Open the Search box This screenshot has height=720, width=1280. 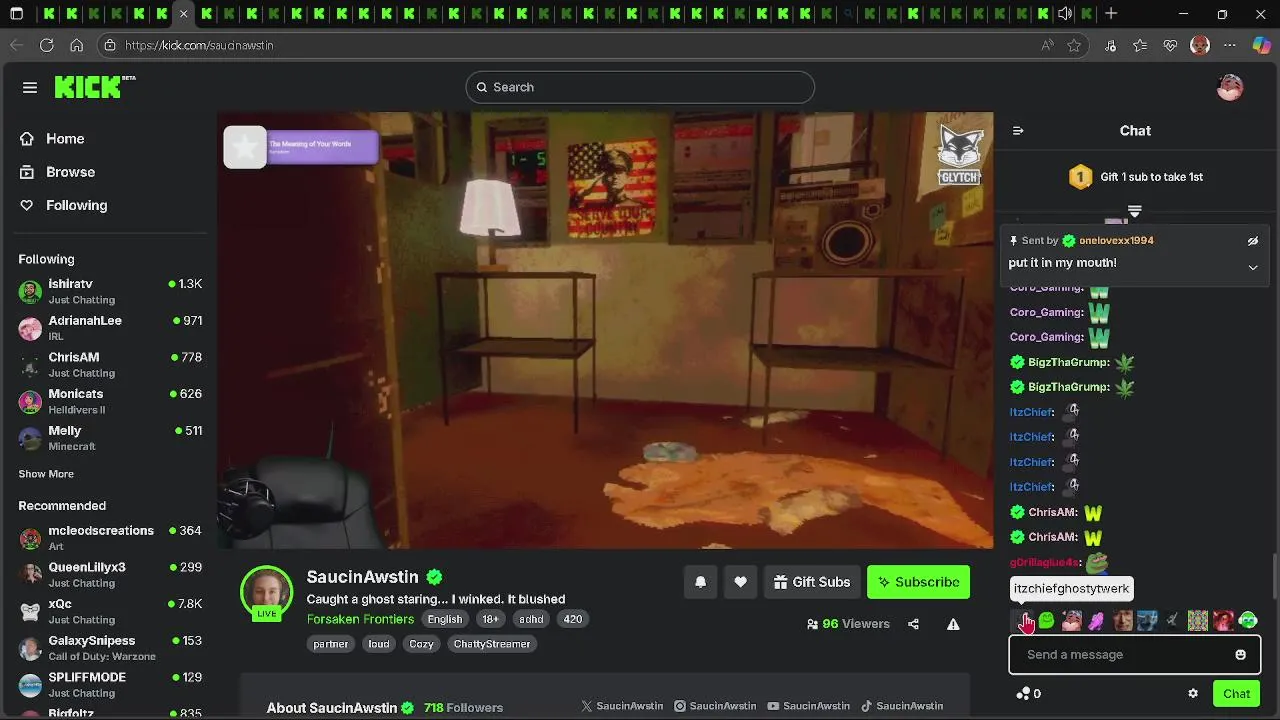click(640, 87)
